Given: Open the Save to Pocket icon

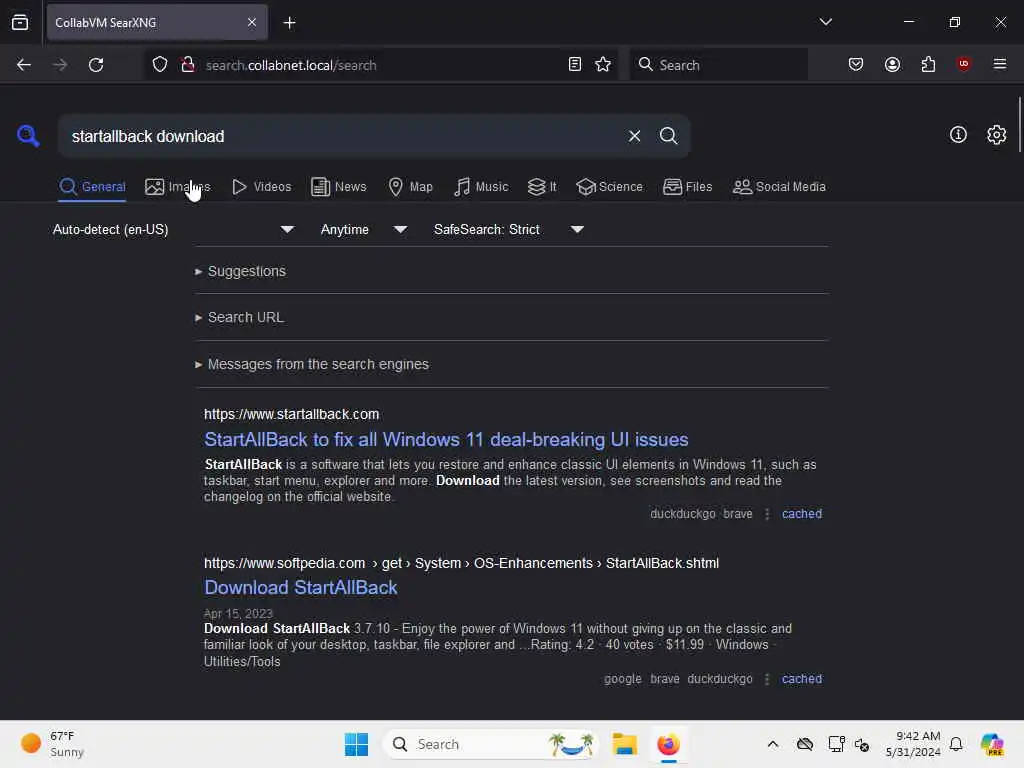Looking at the screenshot, I should pos(856,64).
